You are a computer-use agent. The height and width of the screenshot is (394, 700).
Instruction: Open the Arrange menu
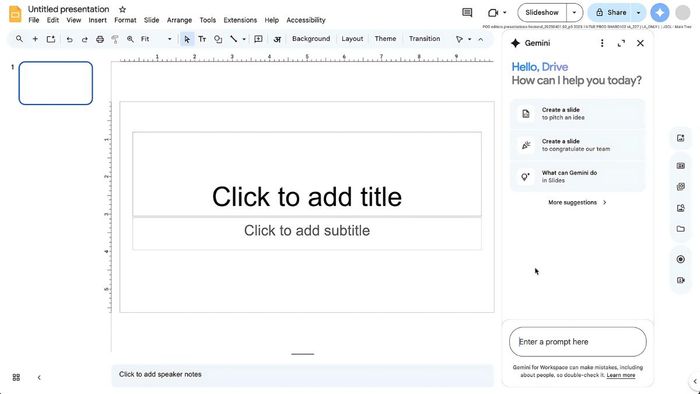pos(179,20)
